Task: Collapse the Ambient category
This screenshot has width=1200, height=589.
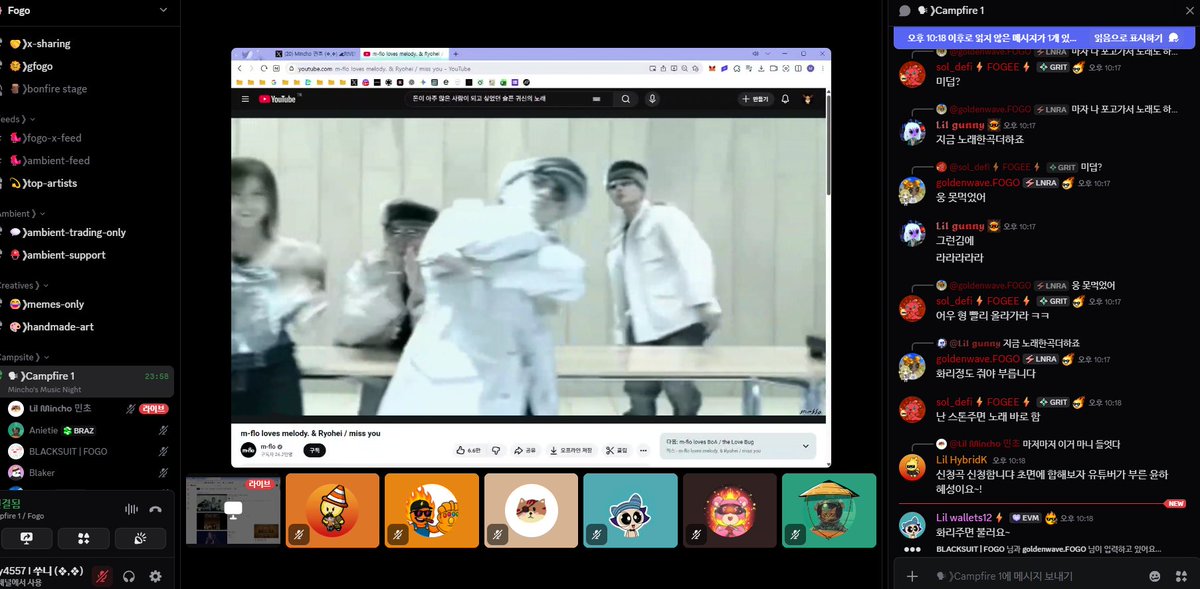Action: [x=24, y=213]
